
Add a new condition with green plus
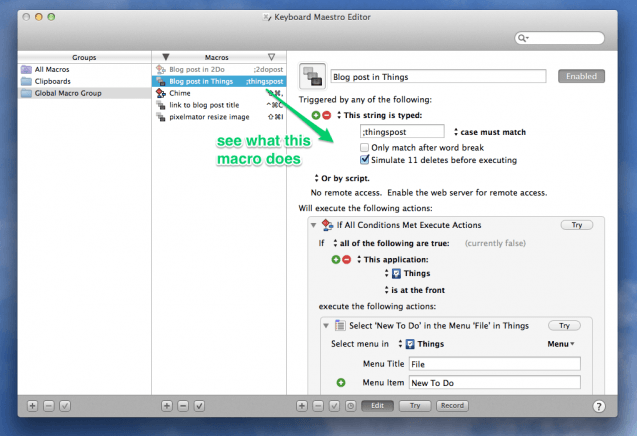[x=336, y=259]
